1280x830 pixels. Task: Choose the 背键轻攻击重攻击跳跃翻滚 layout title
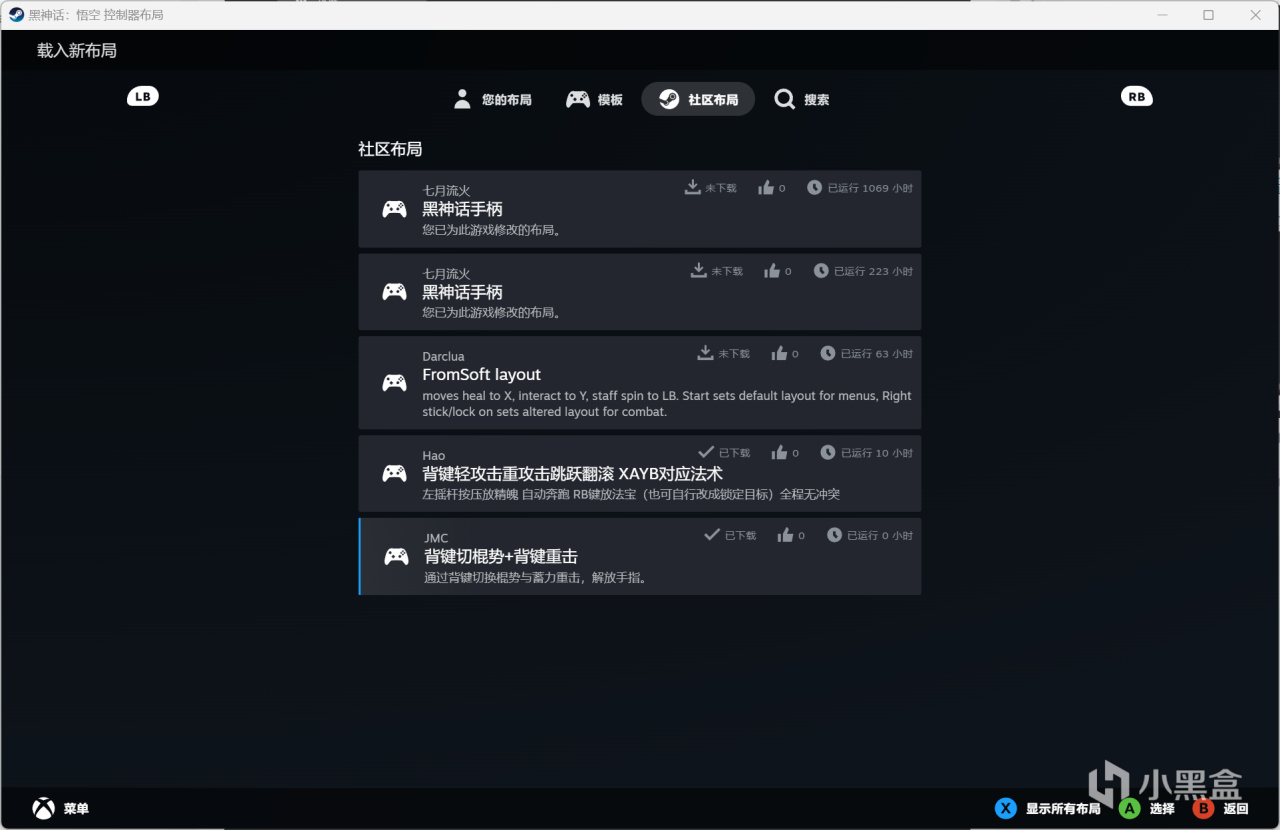(x=572, y=474)
